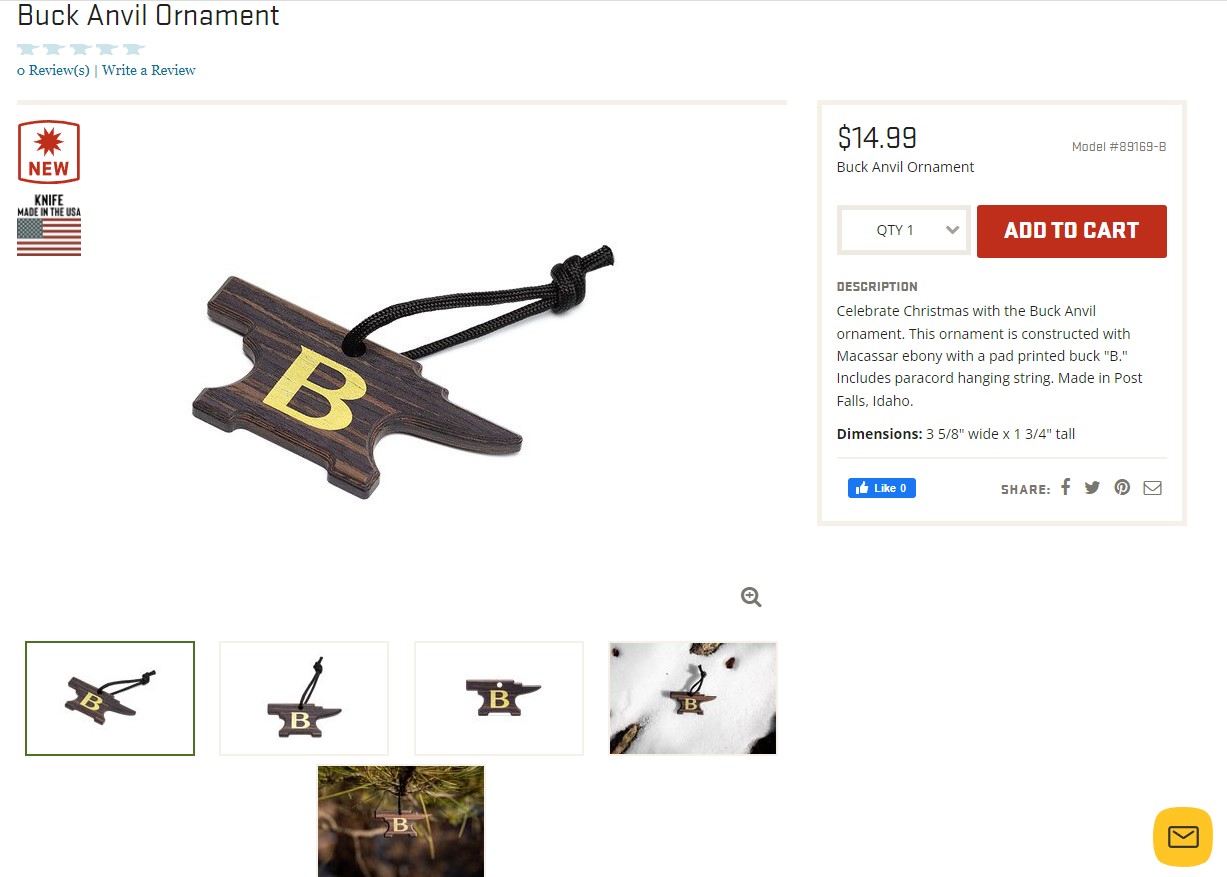Add the ornament to cart
Screen dimensions: 1227x877
tap(1072, 231)
